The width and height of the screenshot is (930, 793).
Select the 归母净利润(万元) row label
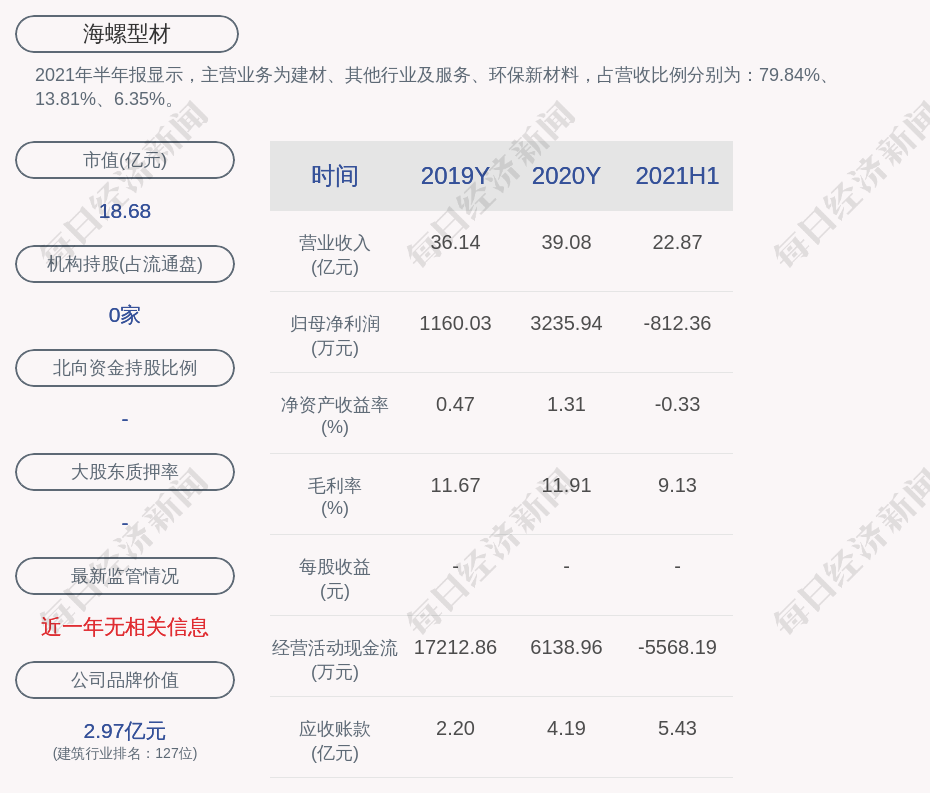pyautogui.click(x=335, y=335)
